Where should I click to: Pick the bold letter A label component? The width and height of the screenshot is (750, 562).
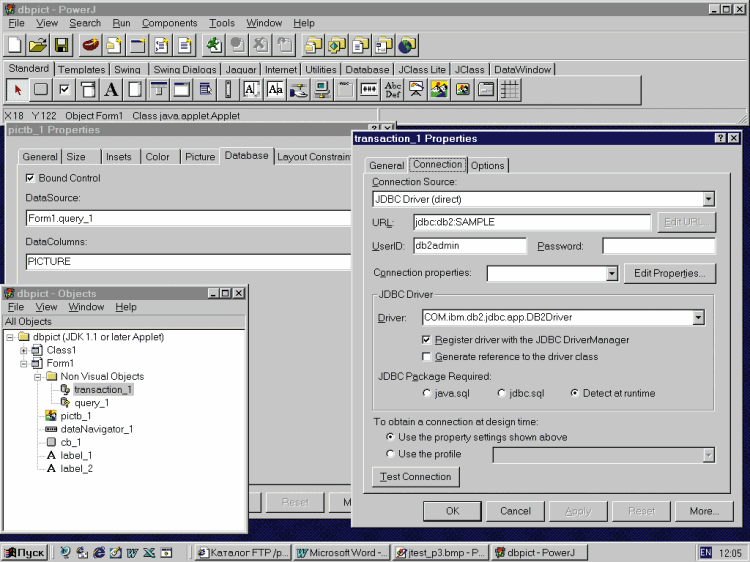111,90
